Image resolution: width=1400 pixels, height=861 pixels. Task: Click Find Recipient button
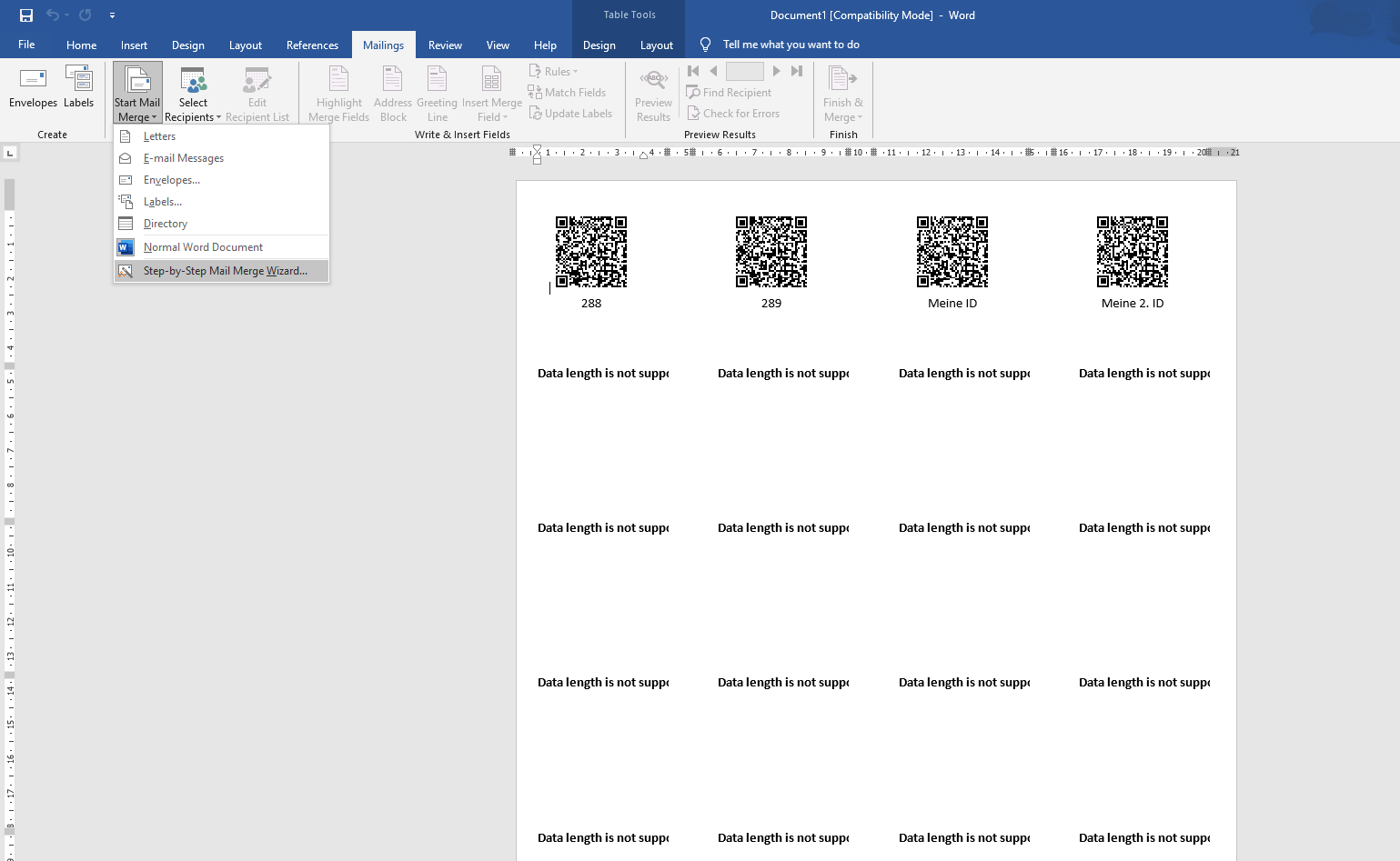click(x=729, y=92)
